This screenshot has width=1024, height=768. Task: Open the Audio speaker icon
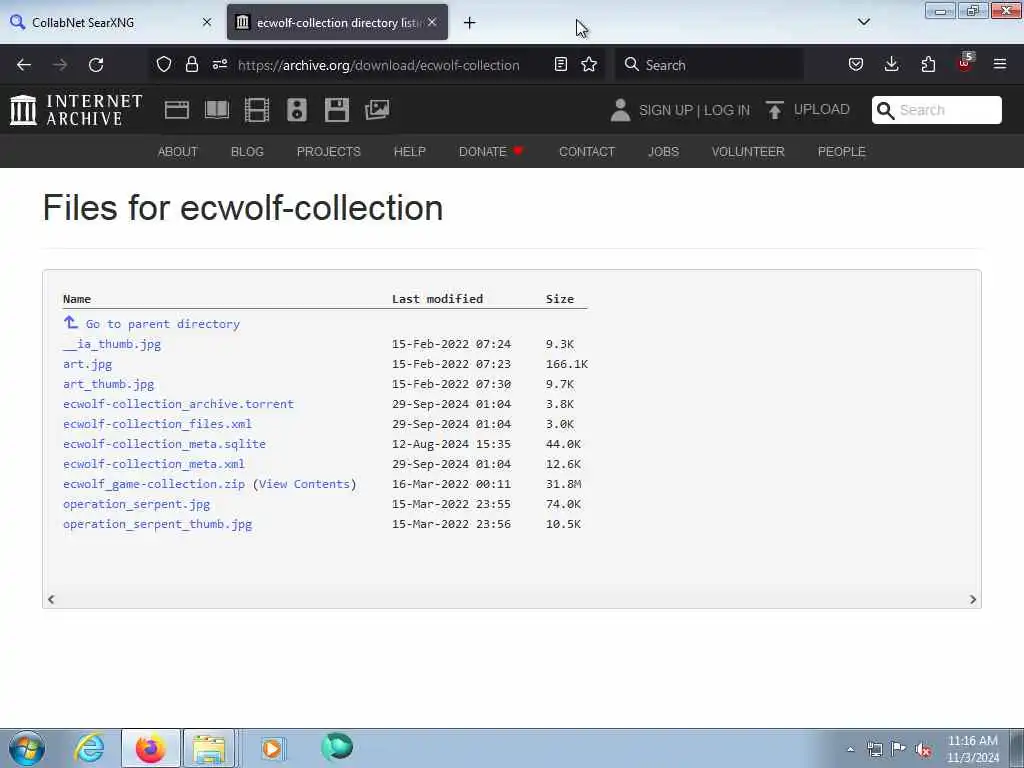(296, 110)
